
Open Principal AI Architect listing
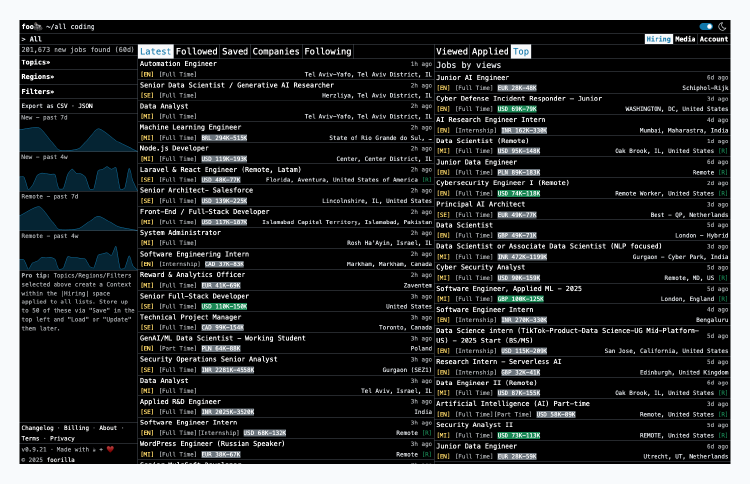(x=481, y=204)
